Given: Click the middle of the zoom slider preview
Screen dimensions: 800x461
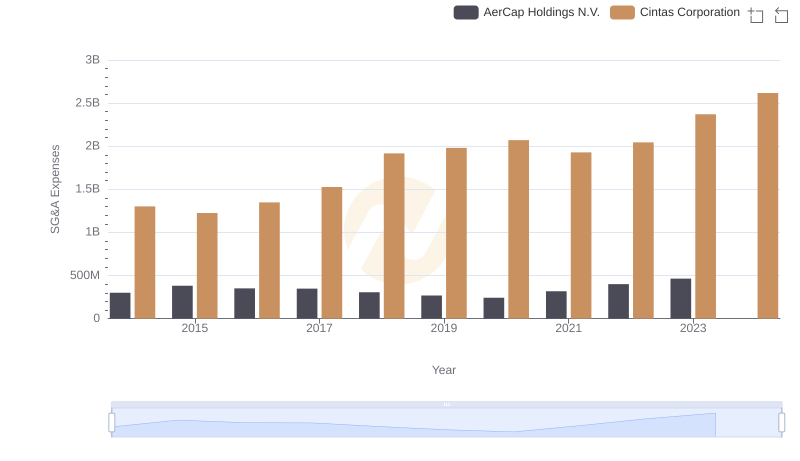Looking at the screenshot, I should pyautogui.click(x=446, y=423).
